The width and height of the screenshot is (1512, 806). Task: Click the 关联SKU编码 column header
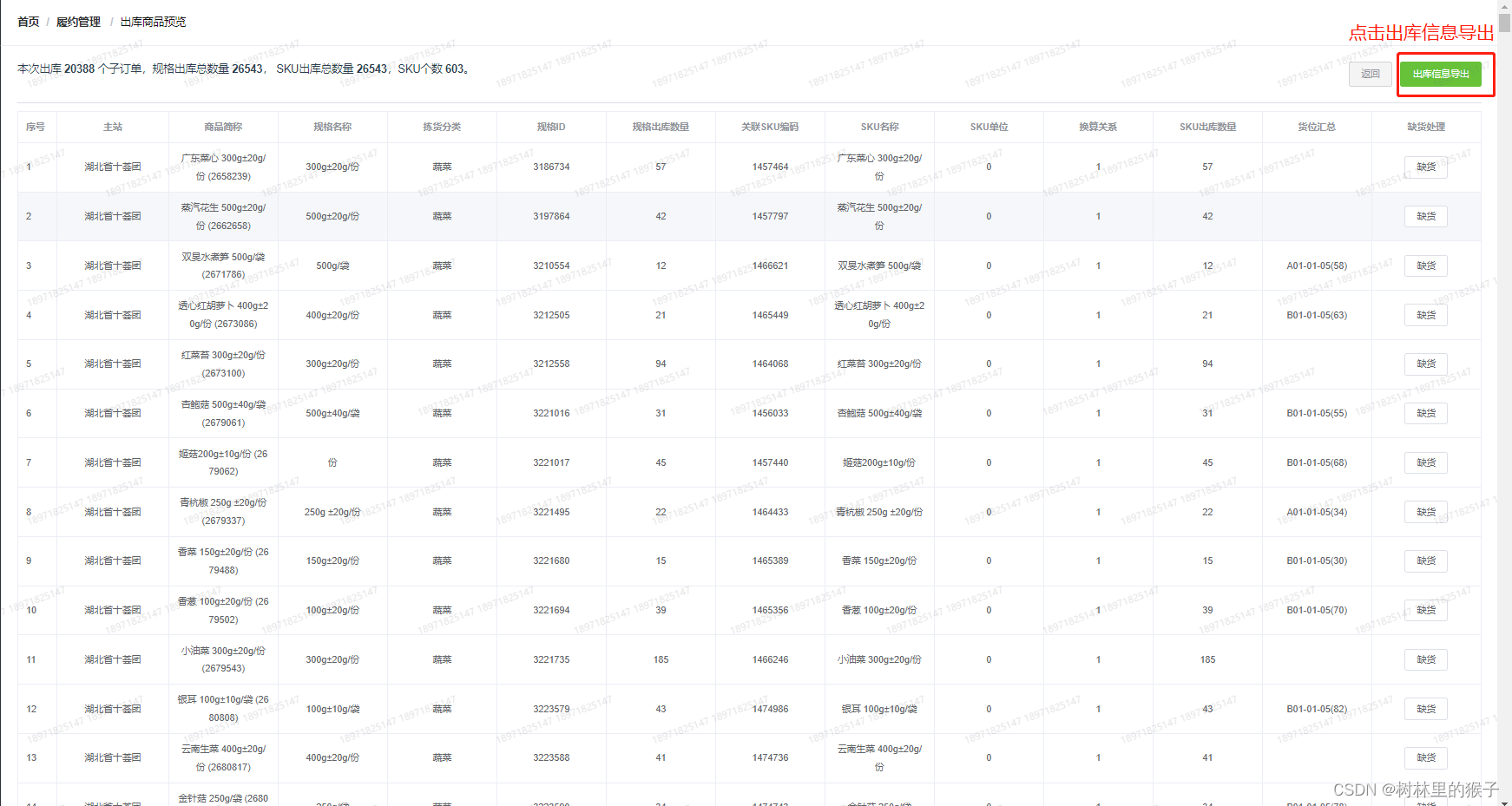(x=770, y=127)
